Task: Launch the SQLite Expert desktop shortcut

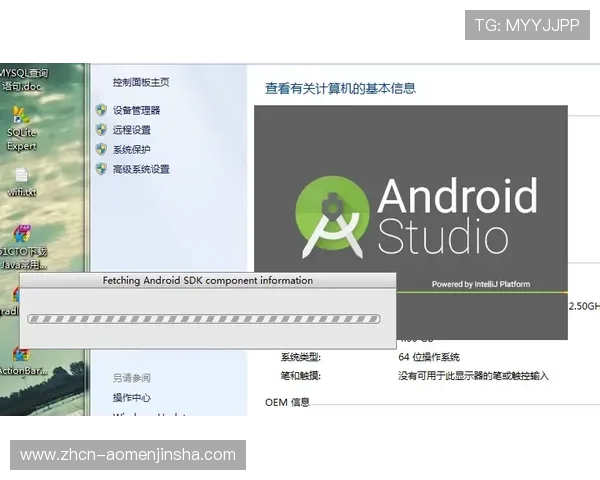Action: click(x=21, y=129)
